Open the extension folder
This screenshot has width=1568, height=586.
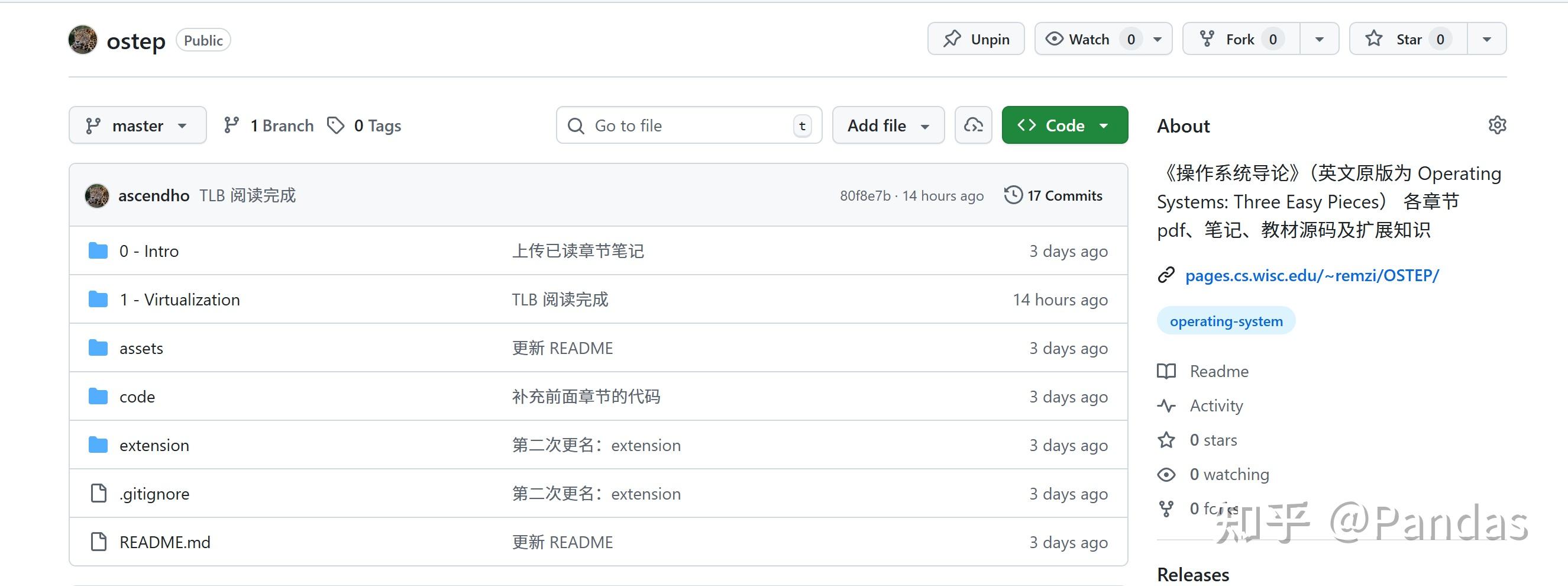point(154,445)
